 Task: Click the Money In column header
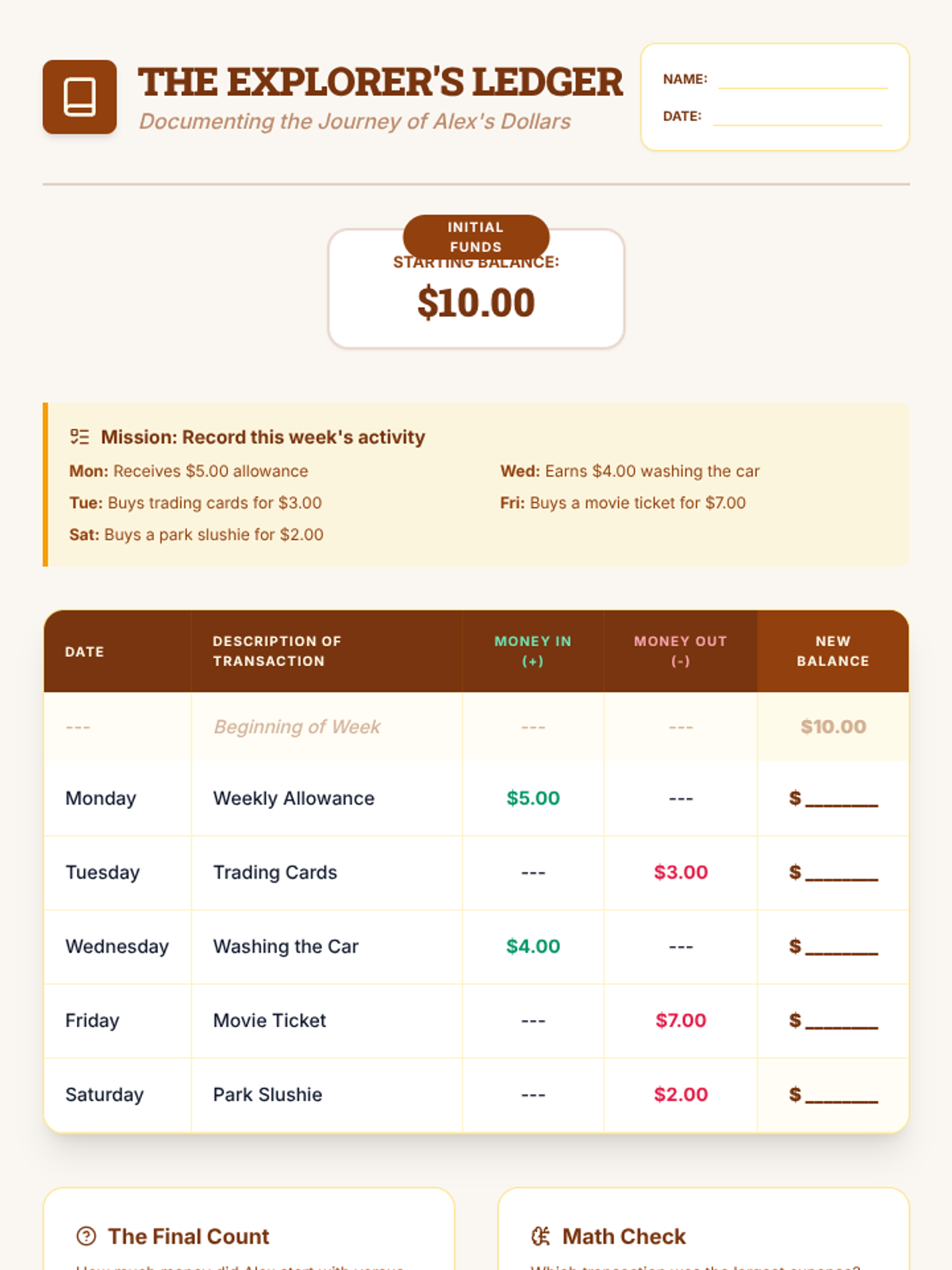[x=532, y=651]
